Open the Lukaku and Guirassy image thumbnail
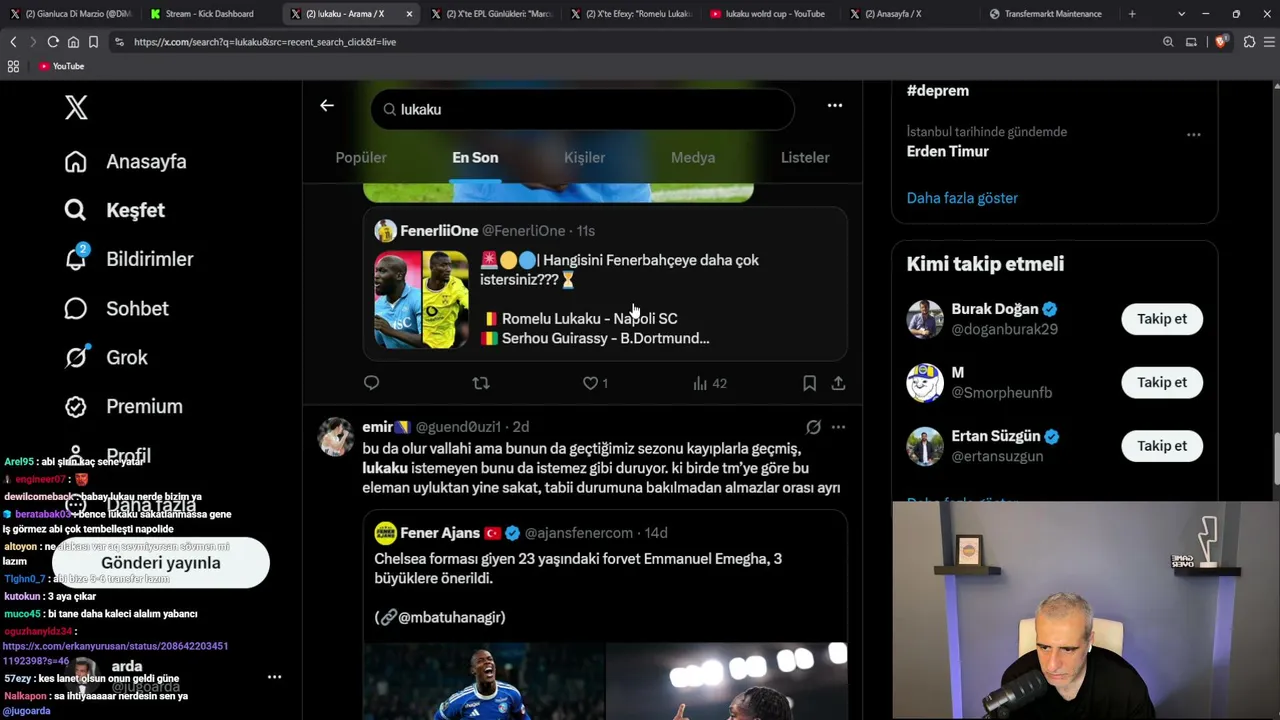The height and width of the screenshot is (720, 1280). coord(421,299)
